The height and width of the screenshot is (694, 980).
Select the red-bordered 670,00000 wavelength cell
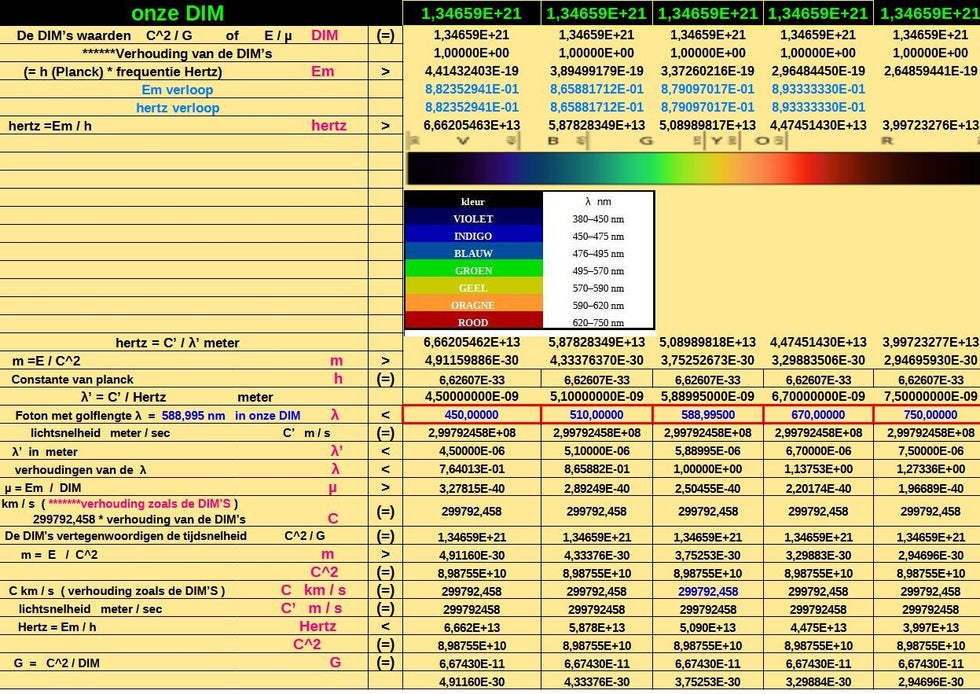[818, 415]
